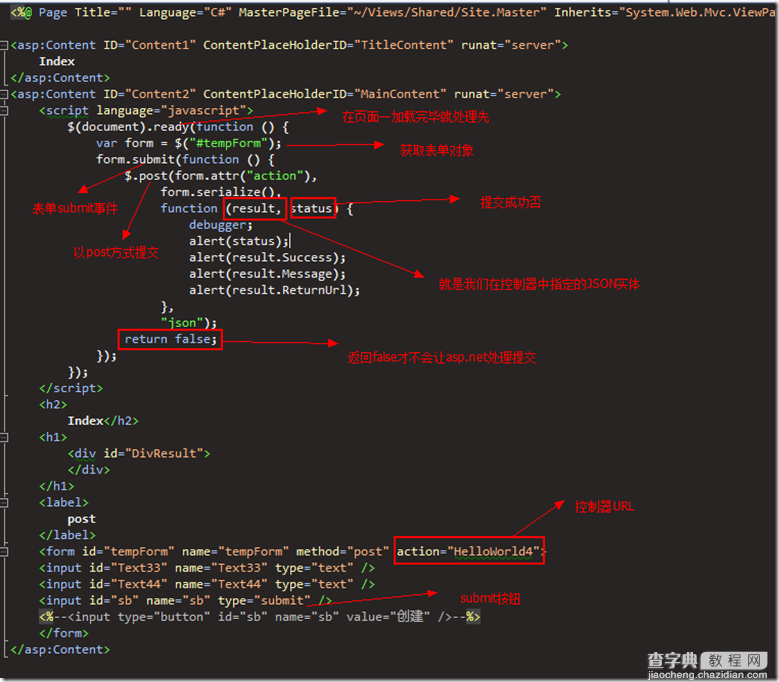779x682 pixels.
Task: Click the form.serialize(), line
Action: 221,192
